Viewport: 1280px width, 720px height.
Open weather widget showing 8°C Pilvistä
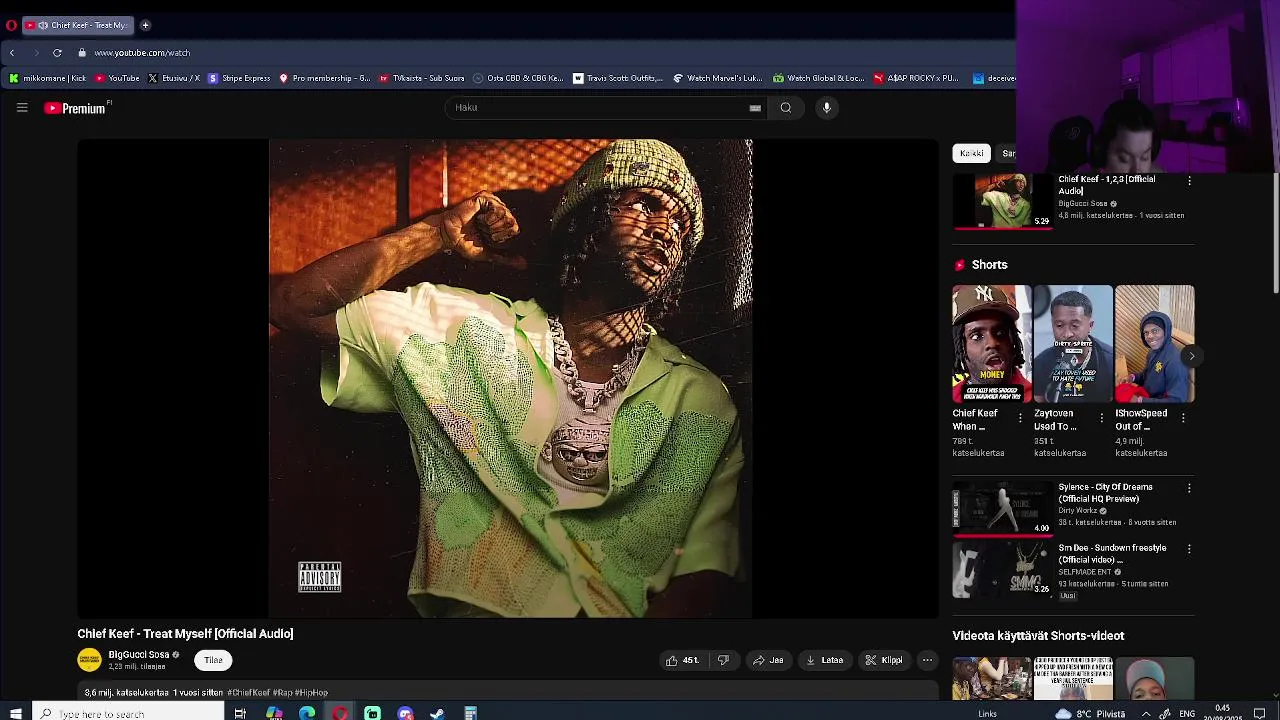tap(1091, 714)
